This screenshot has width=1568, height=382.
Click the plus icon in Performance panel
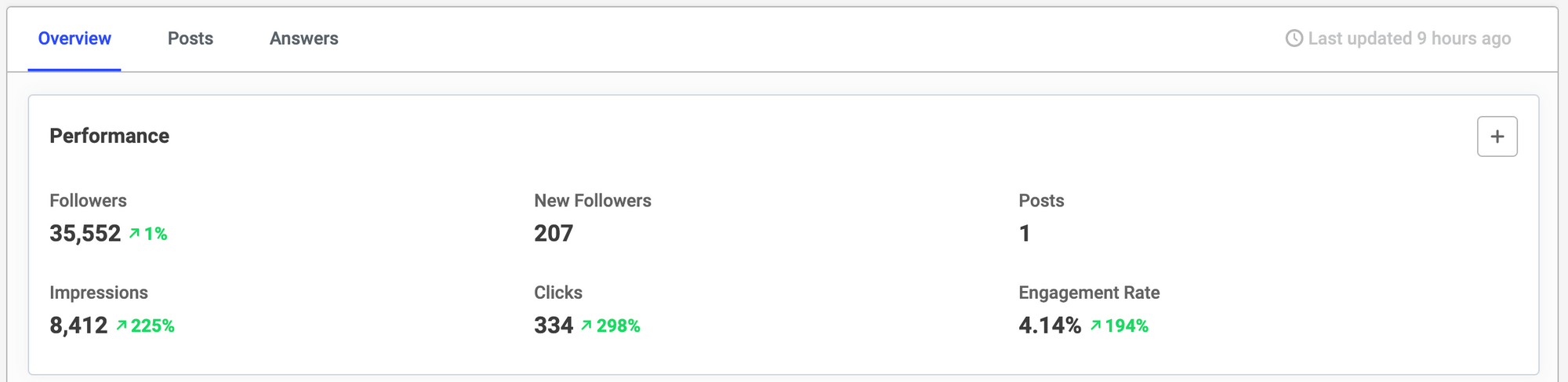[1497, 136]
